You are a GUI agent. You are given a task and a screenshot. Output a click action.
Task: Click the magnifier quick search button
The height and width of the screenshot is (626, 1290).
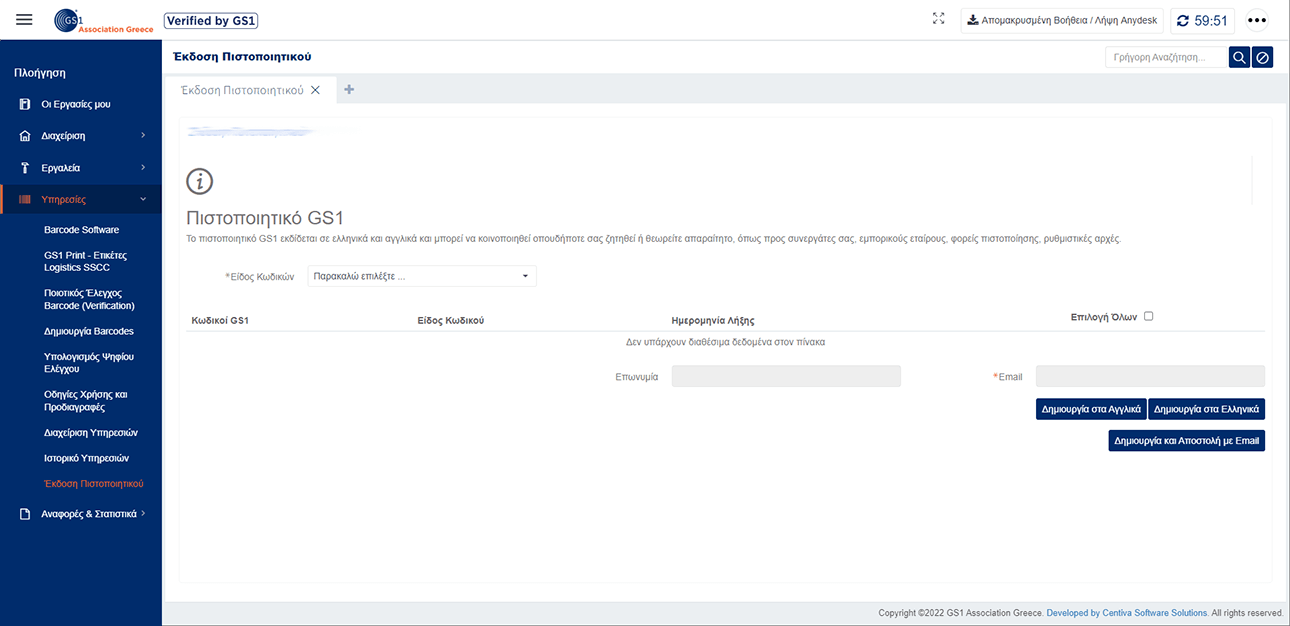click(1239, 58)
